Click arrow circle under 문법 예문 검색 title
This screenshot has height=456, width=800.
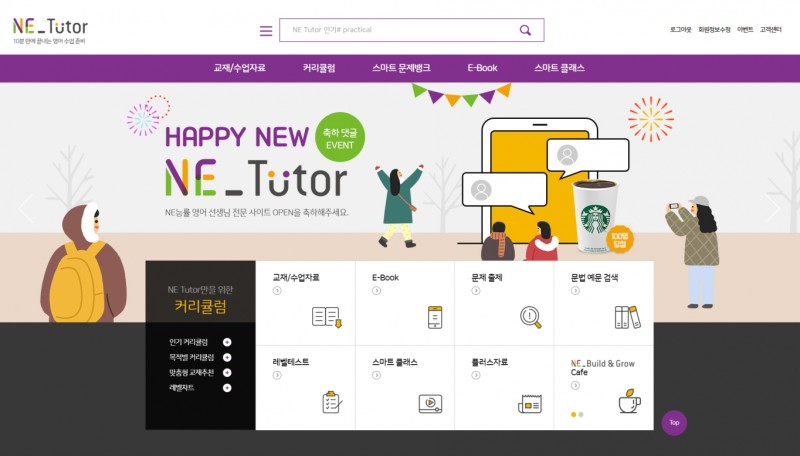click(x=575, y=290)
